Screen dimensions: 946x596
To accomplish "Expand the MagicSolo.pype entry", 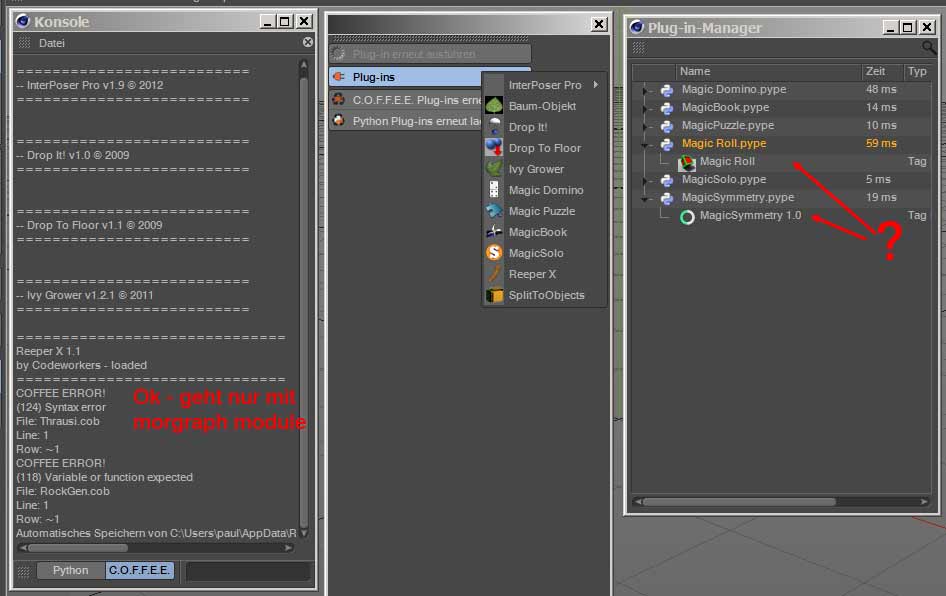I will 645,181.
